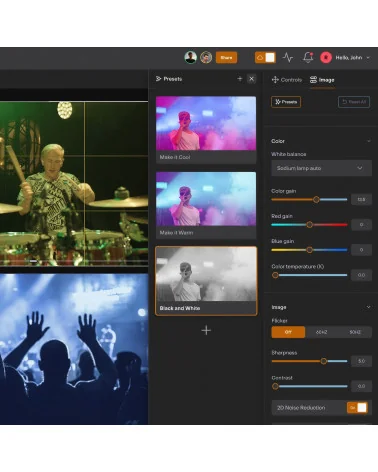Click the Red gain value field
378x472 pixels.
point(361,224)
